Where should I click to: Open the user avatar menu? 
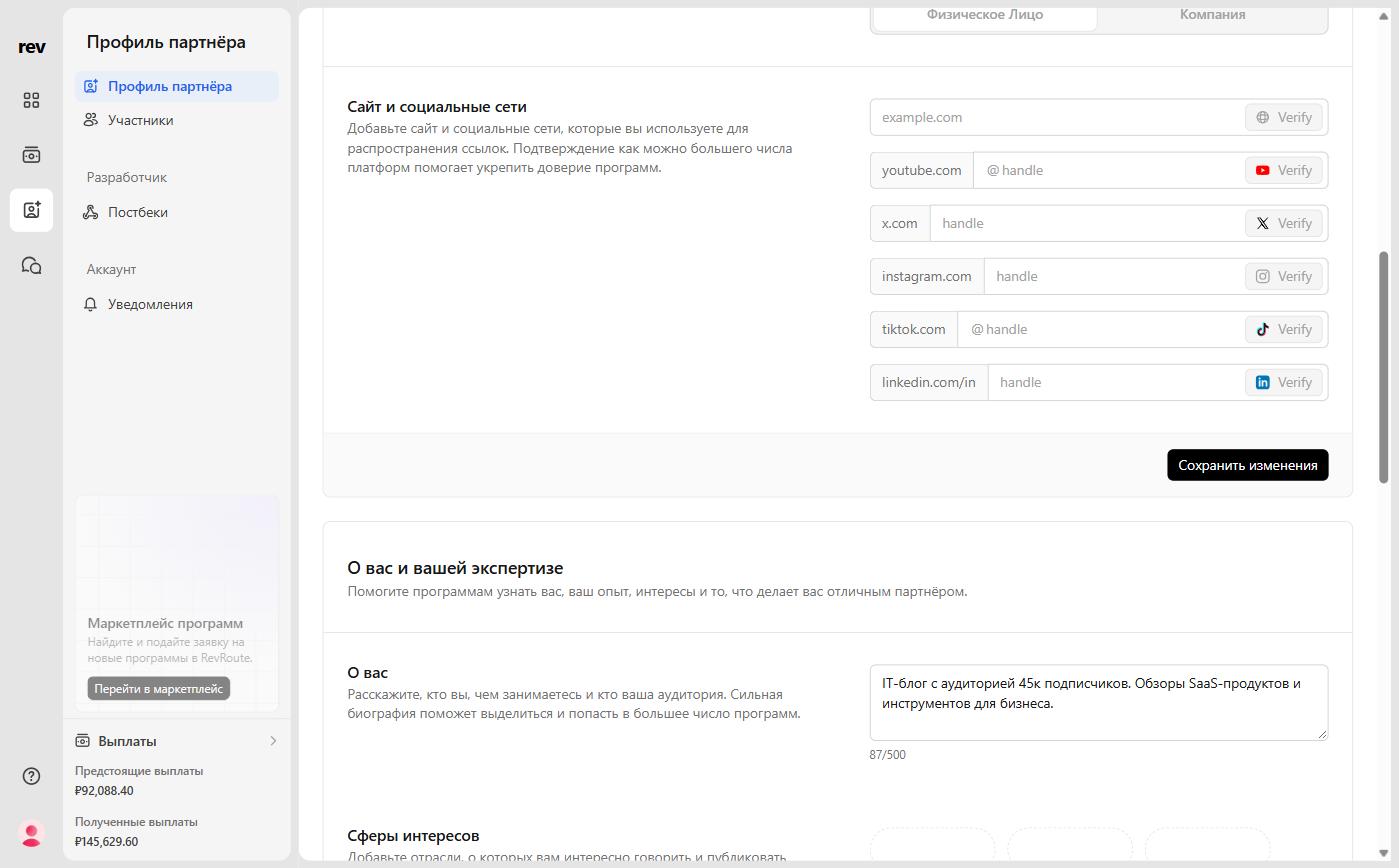click(32, 834)
